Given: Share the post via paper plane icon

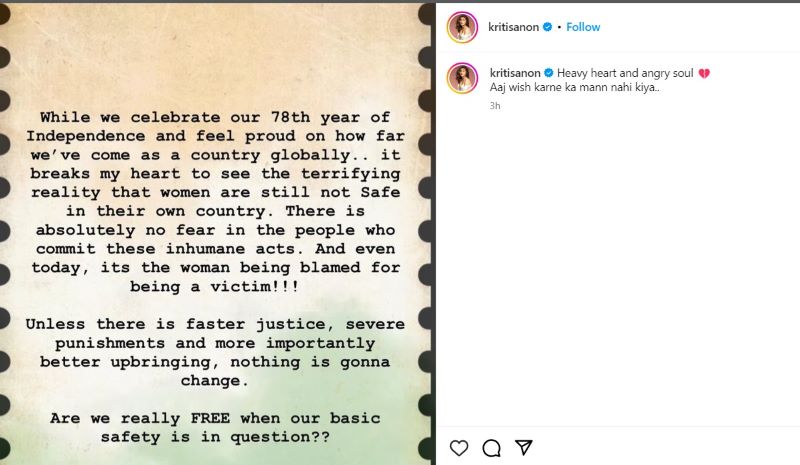Looking at the screenshot, I should click(x=524, y=447).
